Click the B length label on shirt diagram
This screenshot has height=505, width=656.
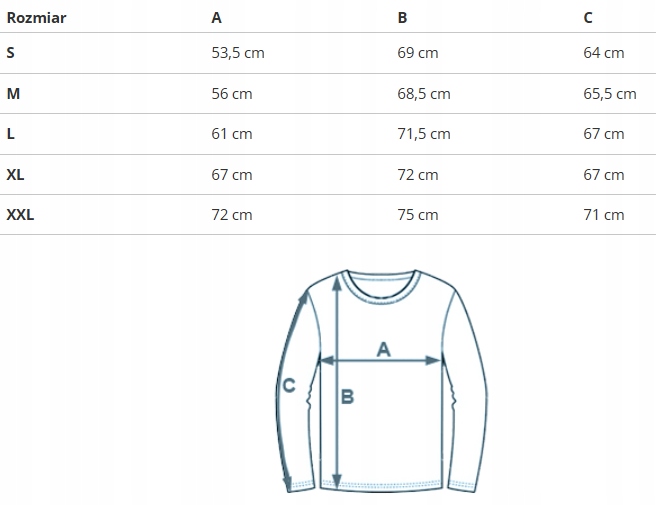click(348, 397)
